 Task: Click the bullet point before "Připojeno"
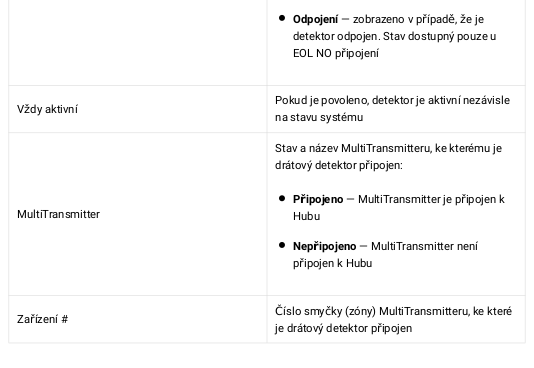pyautogui.click(x=282, y=198)
